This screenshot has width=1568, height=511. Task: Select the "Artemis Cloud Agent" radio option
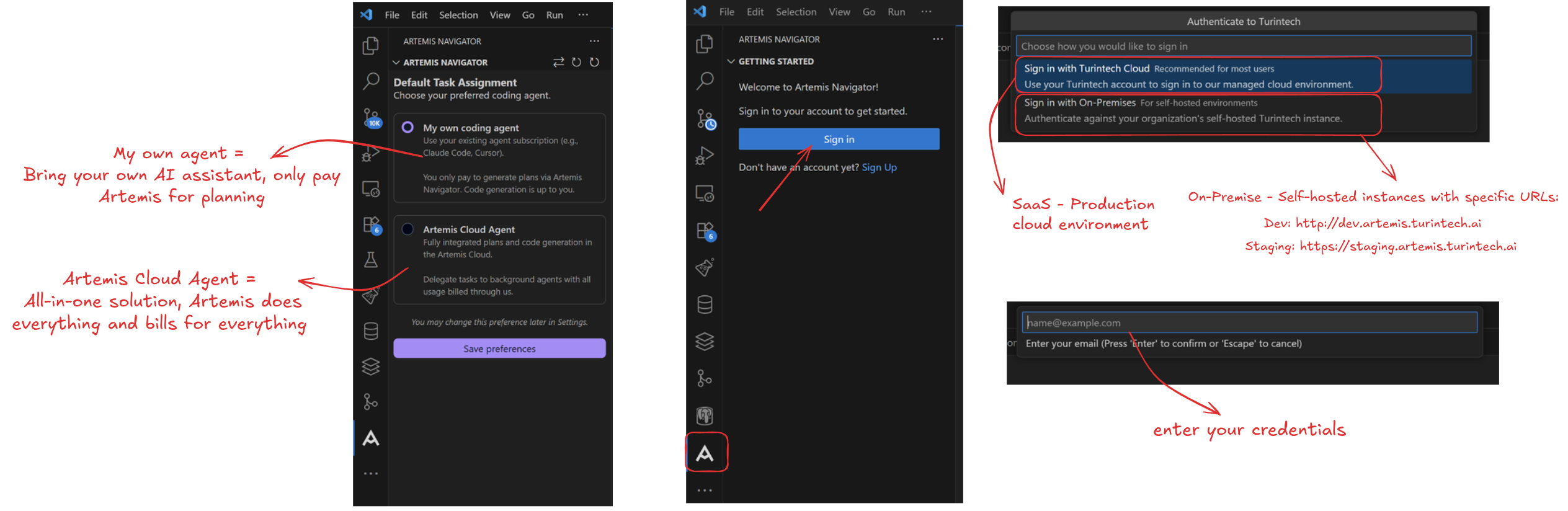click(x=408, y=229)
